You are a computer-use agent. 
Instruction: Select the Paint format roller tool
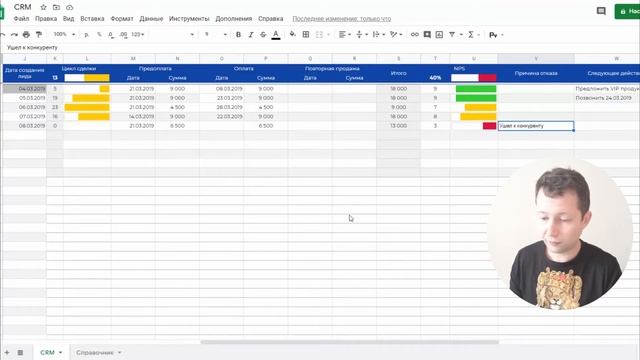(x=39, y=35)
